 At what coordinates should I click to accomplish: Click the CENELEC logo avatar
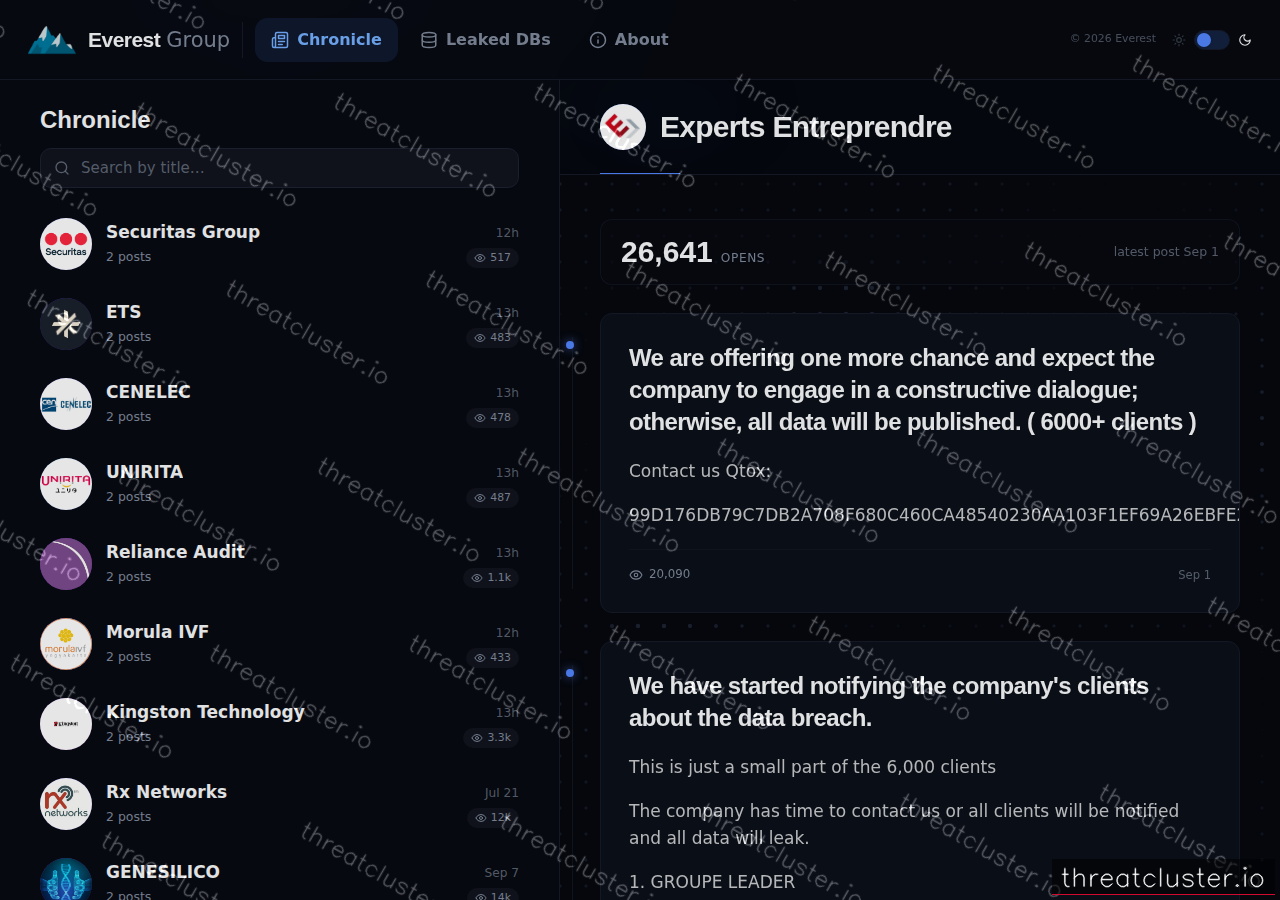pos(66,404)
